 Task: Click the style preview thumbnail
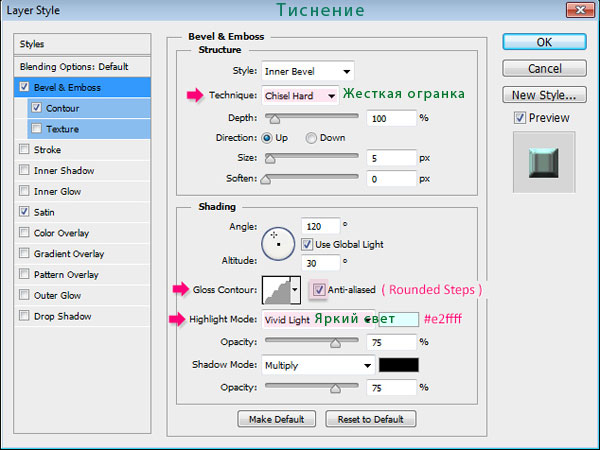pyautogui.click(x=544, y=162)
